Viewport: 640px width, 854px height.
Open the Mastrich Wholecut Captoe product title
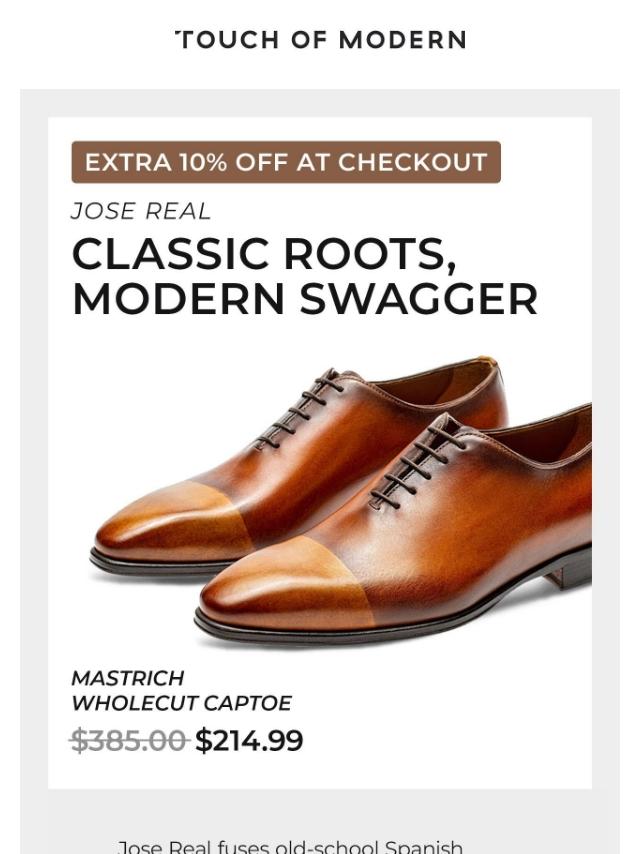click(x=181, y=691)
